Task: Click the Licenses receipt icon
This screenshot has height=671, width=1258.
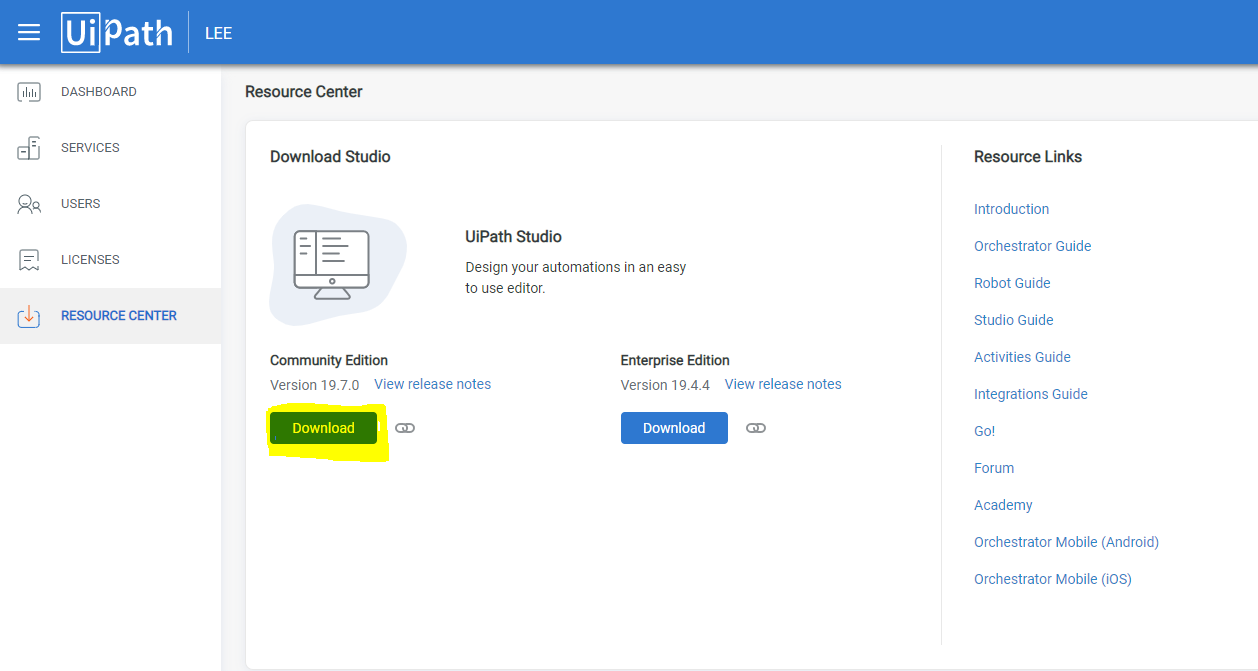Action: click(x=29, y=260)
